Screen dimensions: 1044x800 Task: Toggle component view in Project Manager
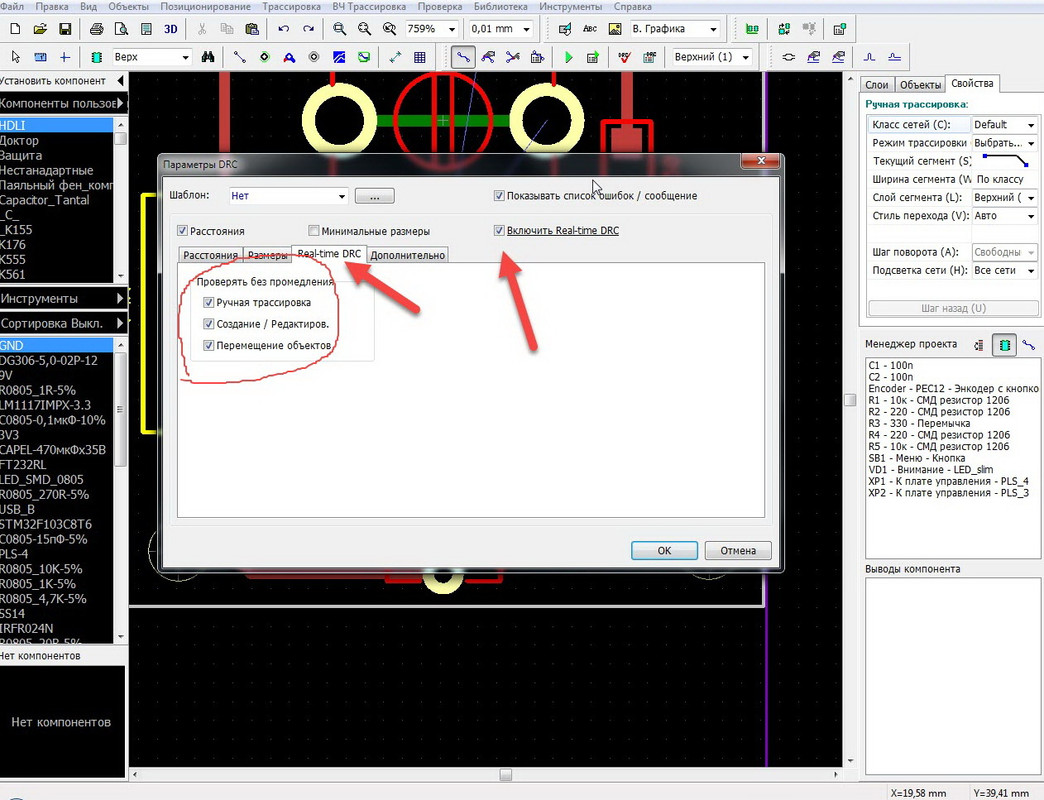(1005, 345)
